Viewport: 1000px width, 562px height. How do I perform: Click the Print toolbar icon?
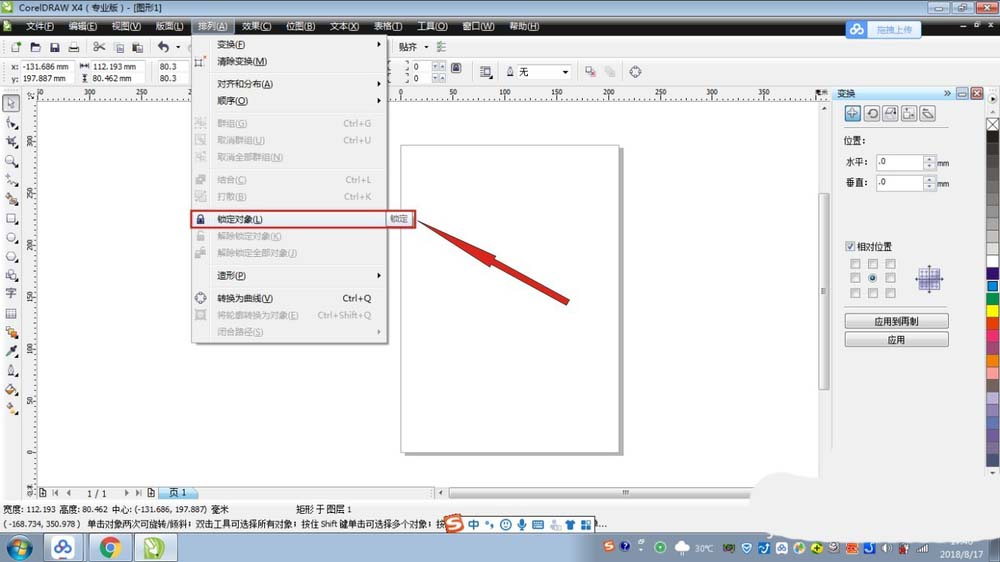point(74,47)
